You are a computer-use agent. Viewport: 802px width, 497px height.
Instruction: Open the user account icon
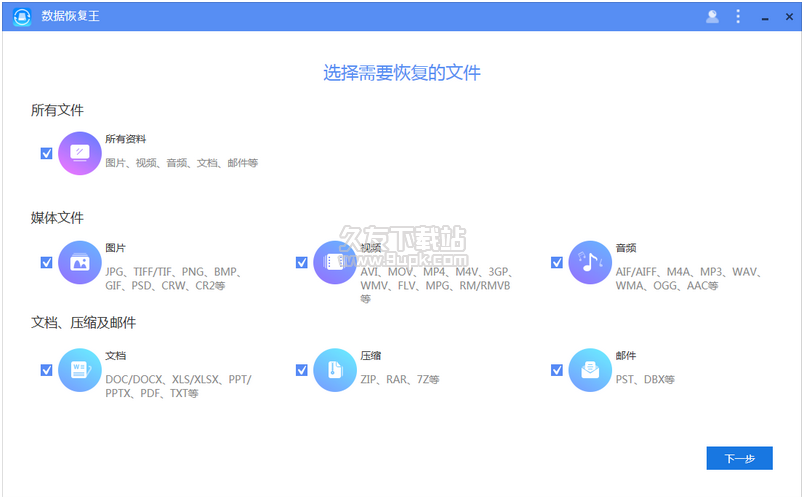click(x=712, y=16)
